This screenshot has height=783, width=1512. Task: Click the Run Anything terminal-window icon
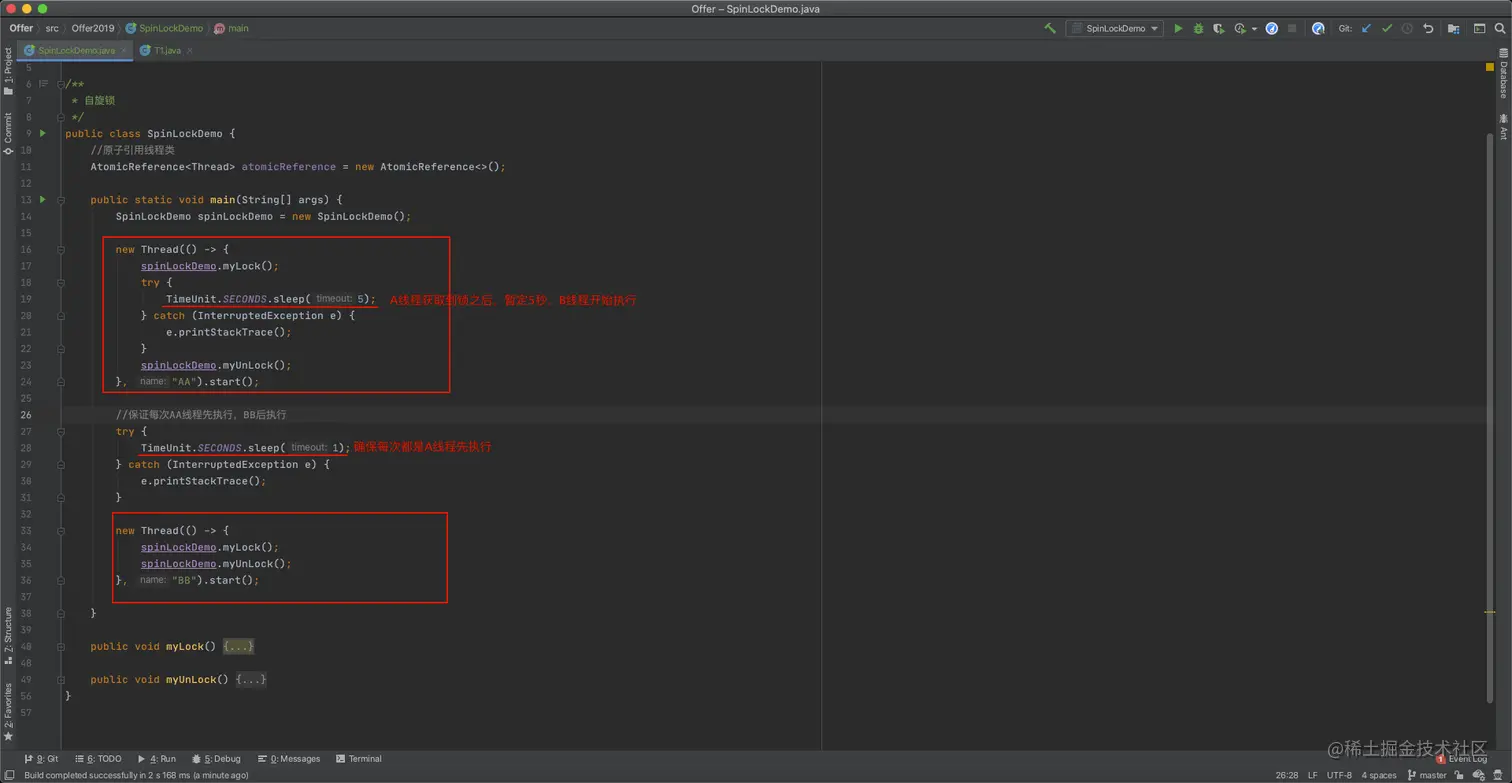point(1479,29)
